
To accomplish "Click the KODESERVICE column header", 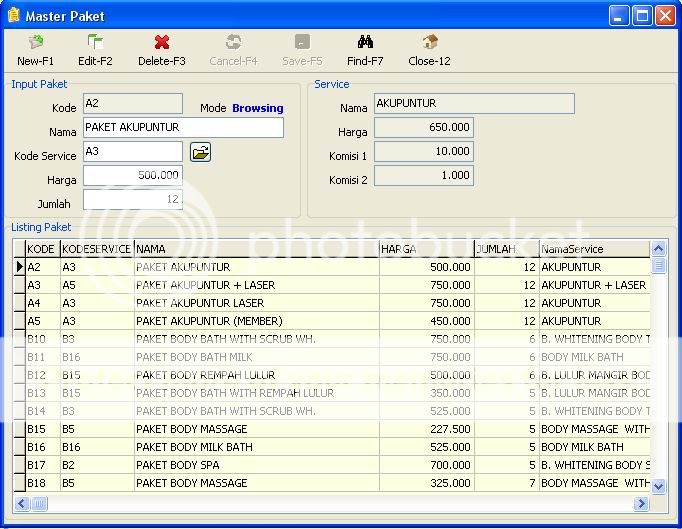I will [x=97, y=249].
